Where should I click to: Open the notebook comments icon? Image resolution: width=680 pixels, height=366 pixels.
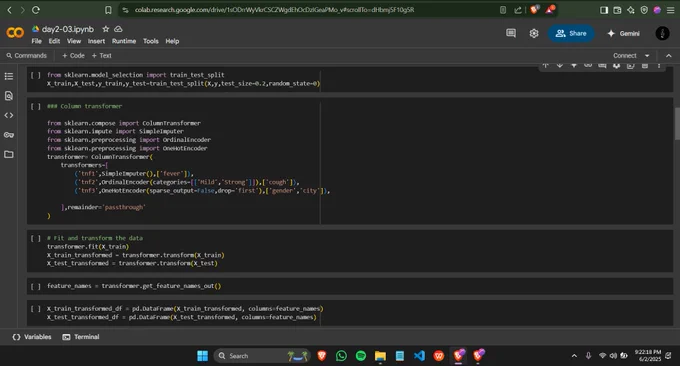(511, 33)
